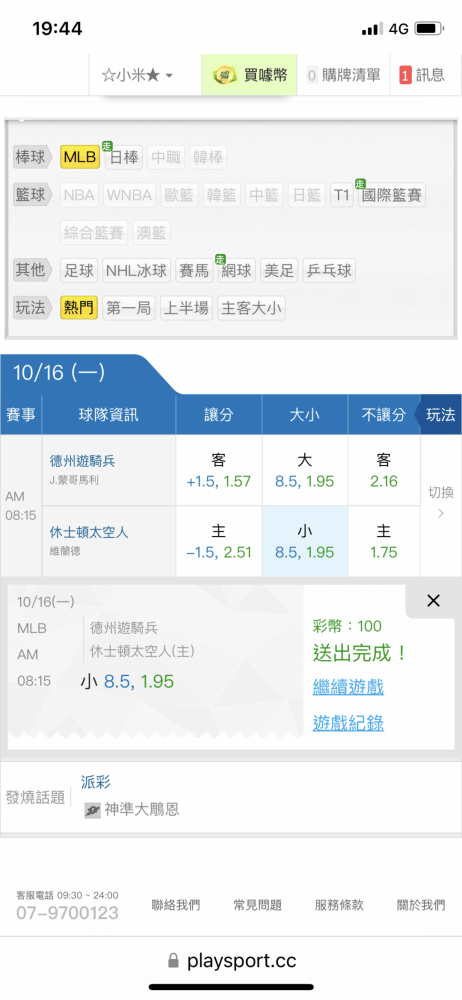Tap the 買噱幣 coin icon
Image resolution: width=462 pixels, height=1000 pixels.
pyautogui.click(x=225, y=75)
